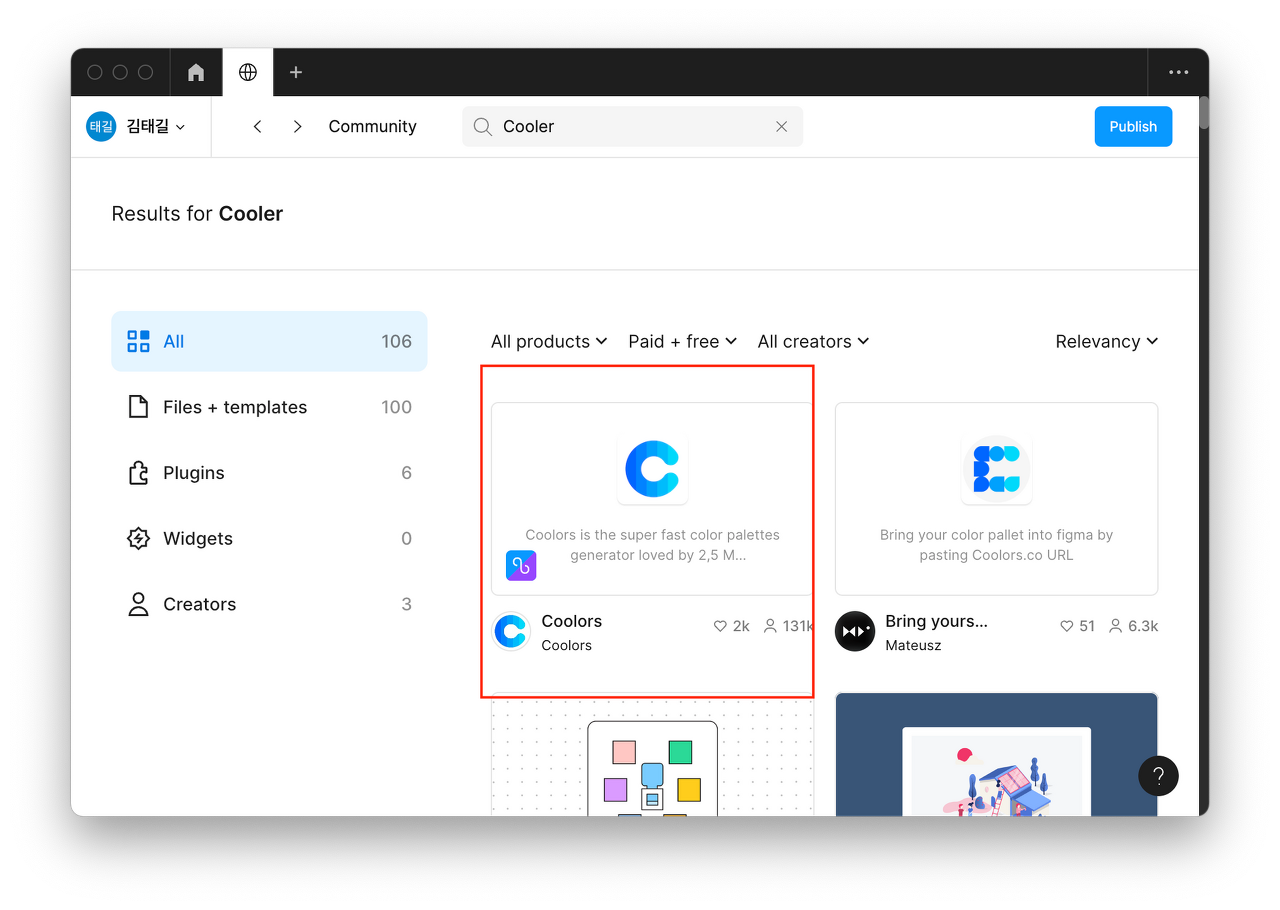Open the All products dropdown

549,341
